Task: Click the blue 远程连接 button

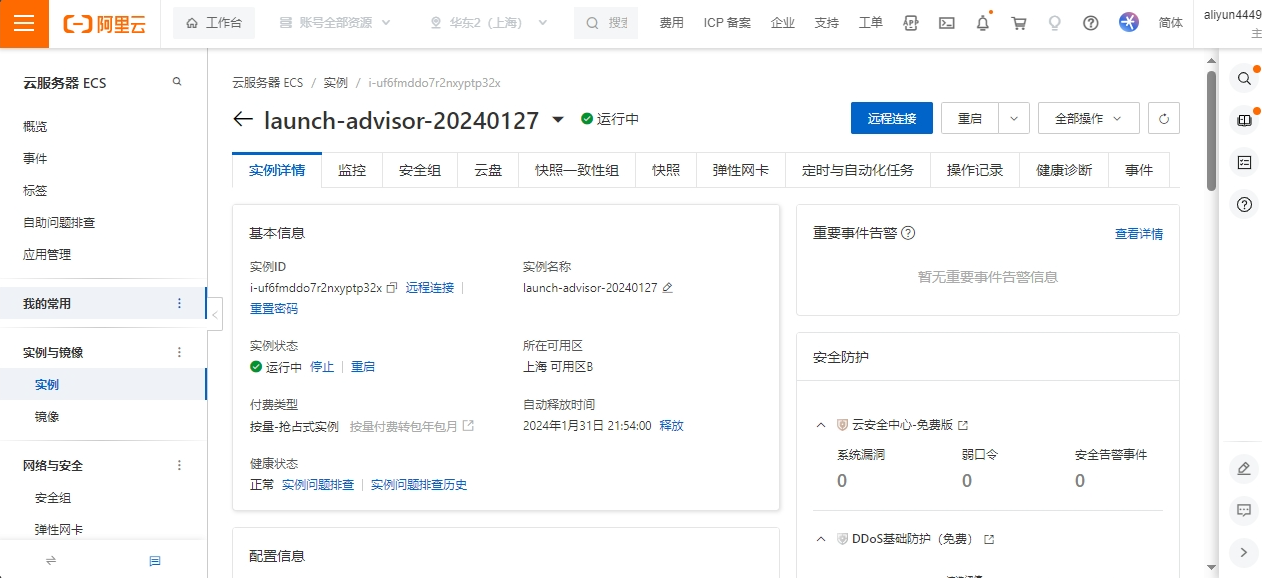Action: point(891,118)
